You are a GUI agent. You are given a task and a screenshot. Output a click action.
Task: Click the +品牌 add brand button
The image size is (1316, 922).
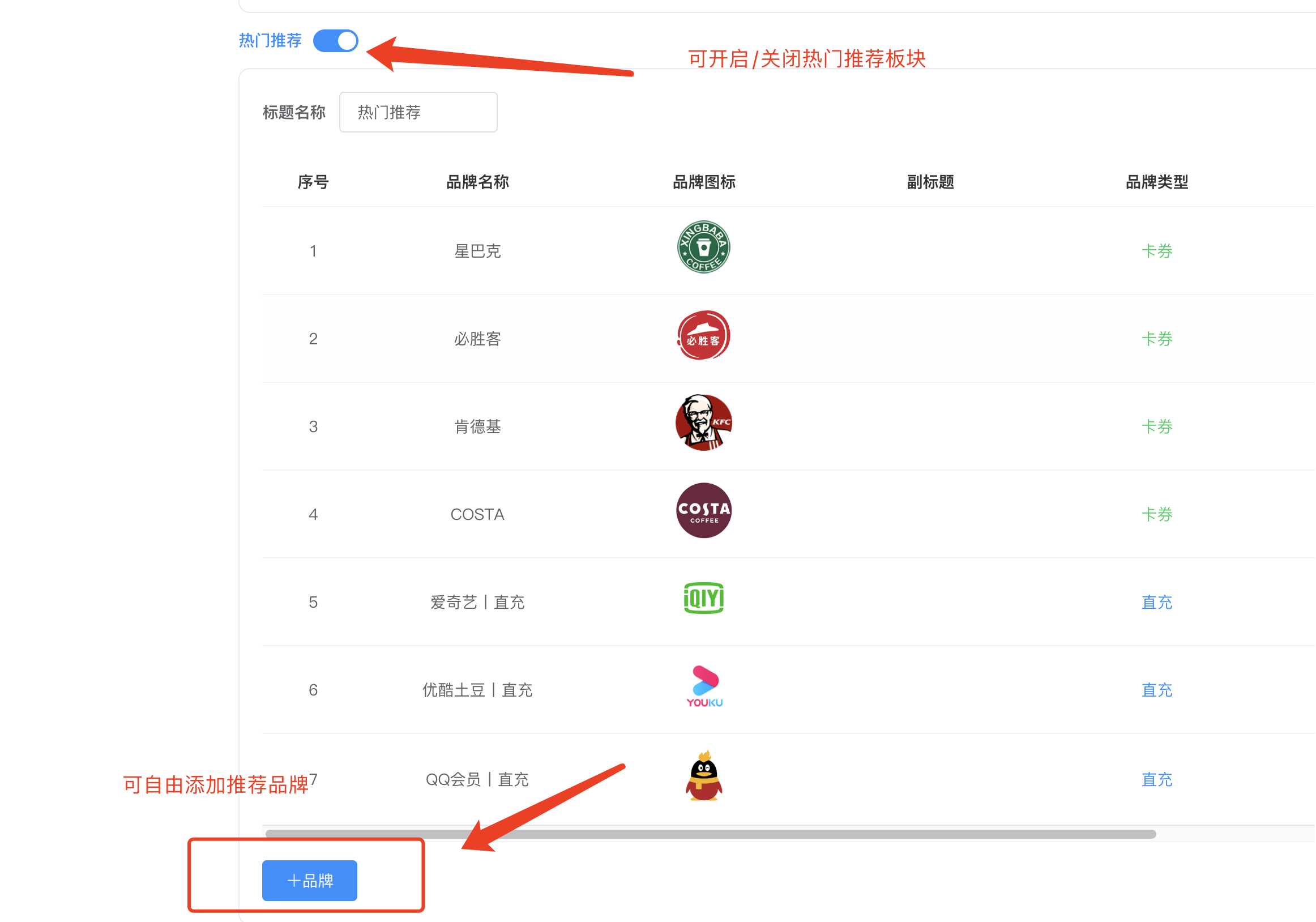click(x=310, y=880)
